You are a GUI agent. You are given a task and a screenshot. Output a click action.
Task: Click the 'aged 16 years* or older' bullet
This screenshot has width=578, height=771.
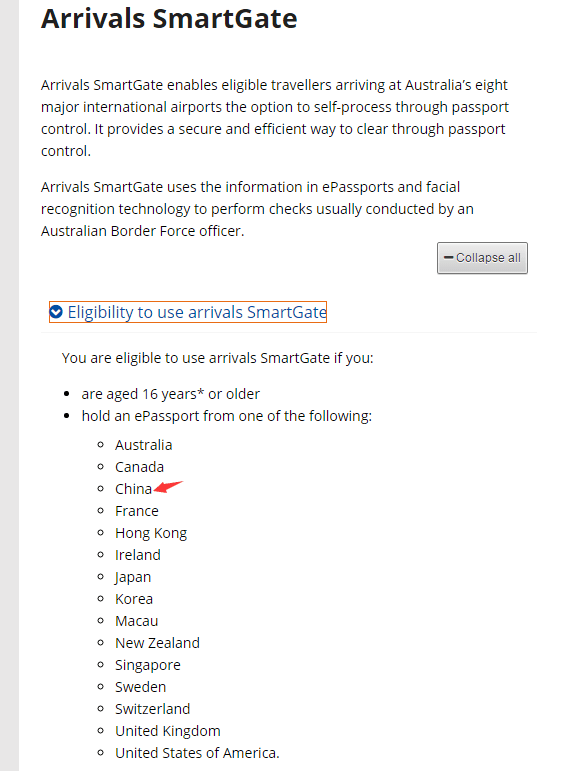pos(171,394)
